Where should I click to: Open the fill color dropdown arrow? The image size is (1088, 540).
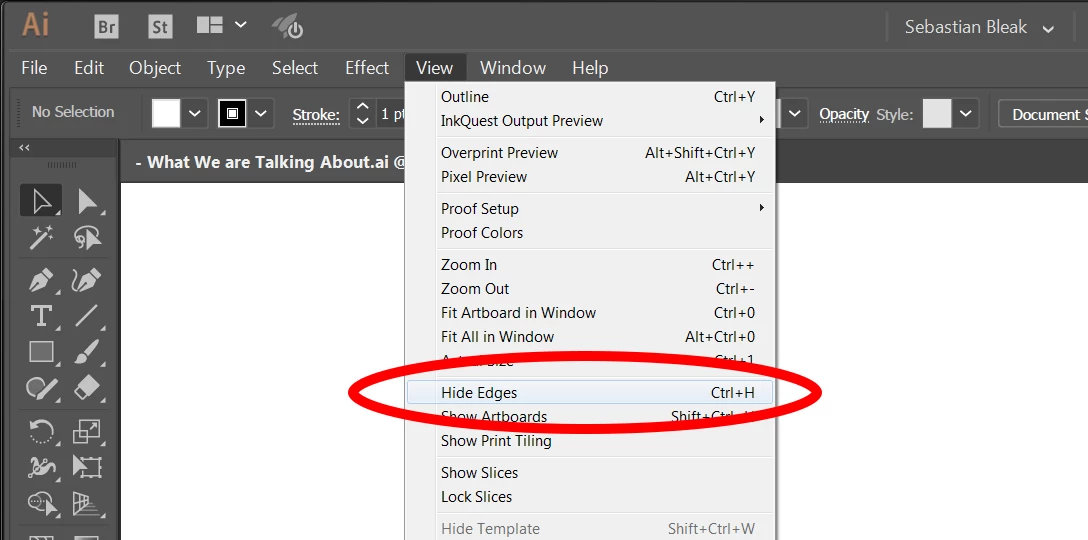coord(195,114)
